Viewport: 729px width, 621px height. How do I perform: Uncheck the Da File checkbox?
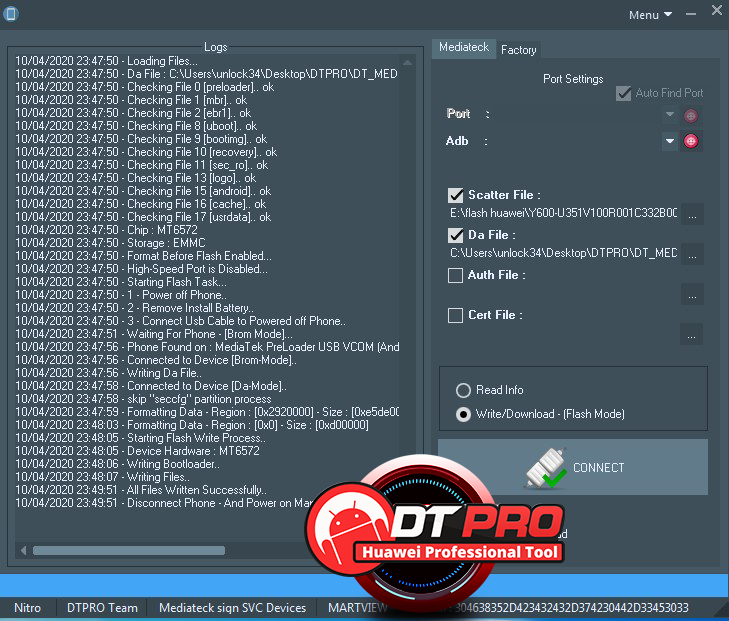[456, 236]
